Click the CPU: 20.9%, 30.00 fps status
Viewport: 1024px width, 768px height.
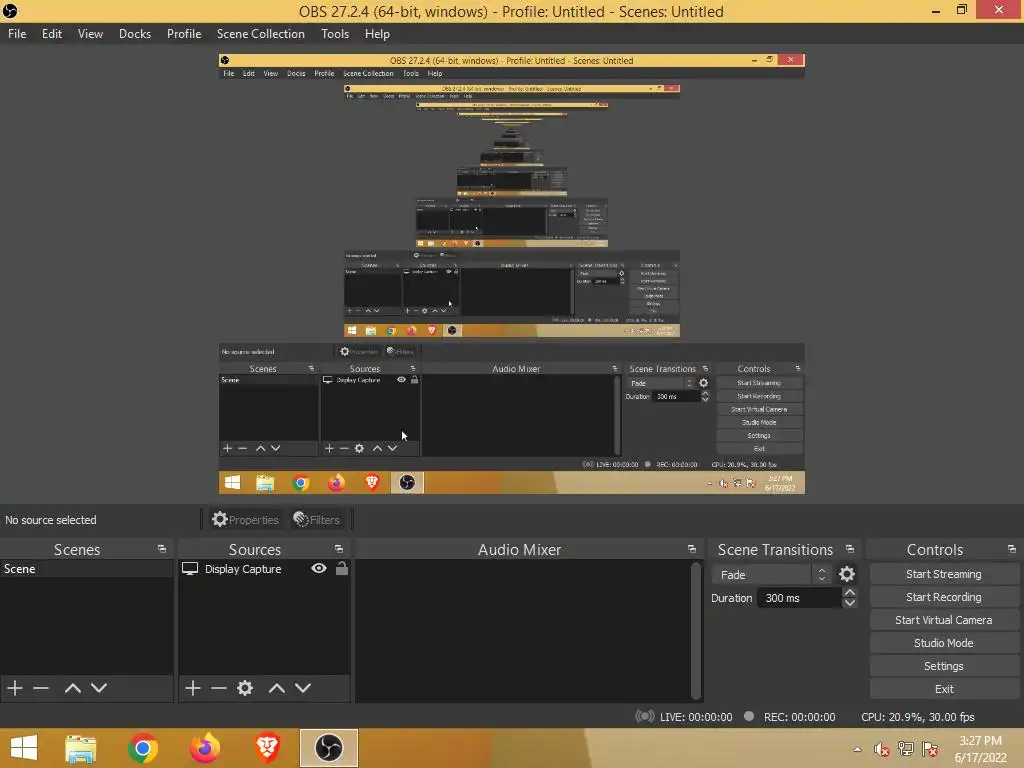pyautogui.click(x=918, y=717)
